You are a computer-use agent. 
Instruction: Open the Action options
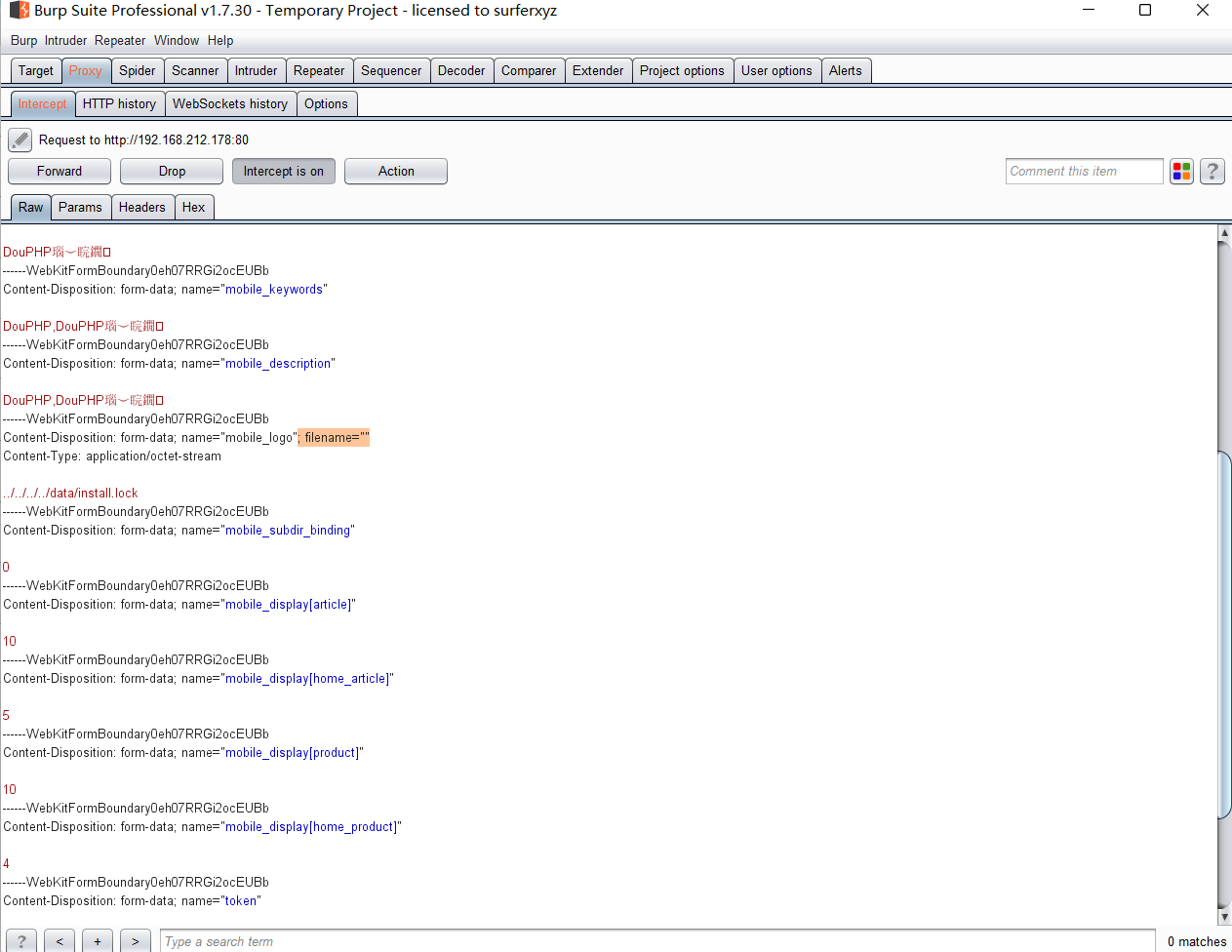(x=395, y=171)
